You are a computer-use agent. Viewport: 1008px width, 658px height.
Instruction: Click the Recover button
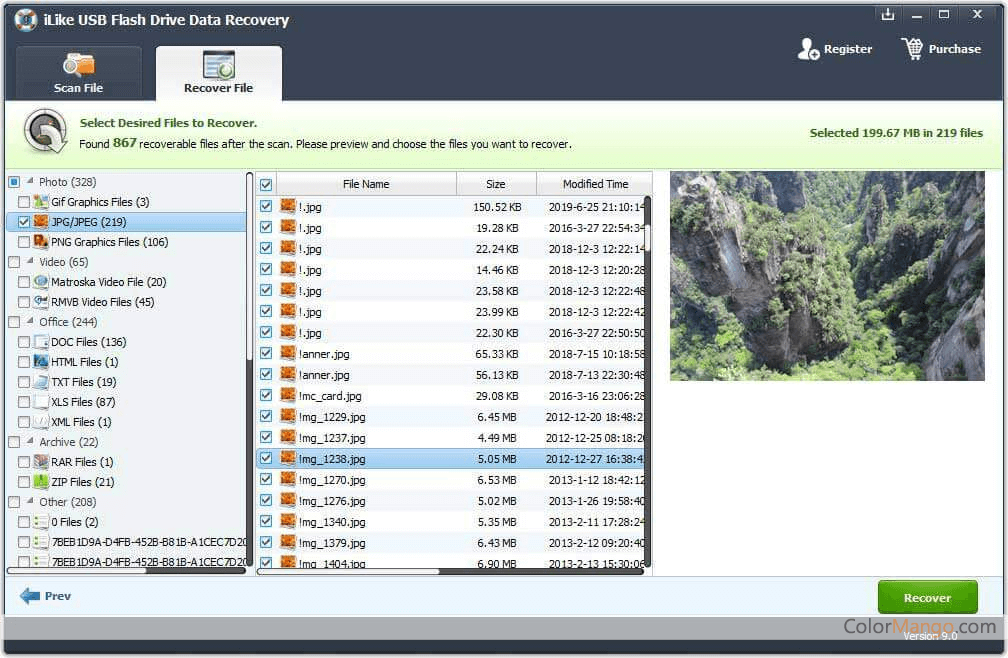pyautogui.click(x=927, y=596)
